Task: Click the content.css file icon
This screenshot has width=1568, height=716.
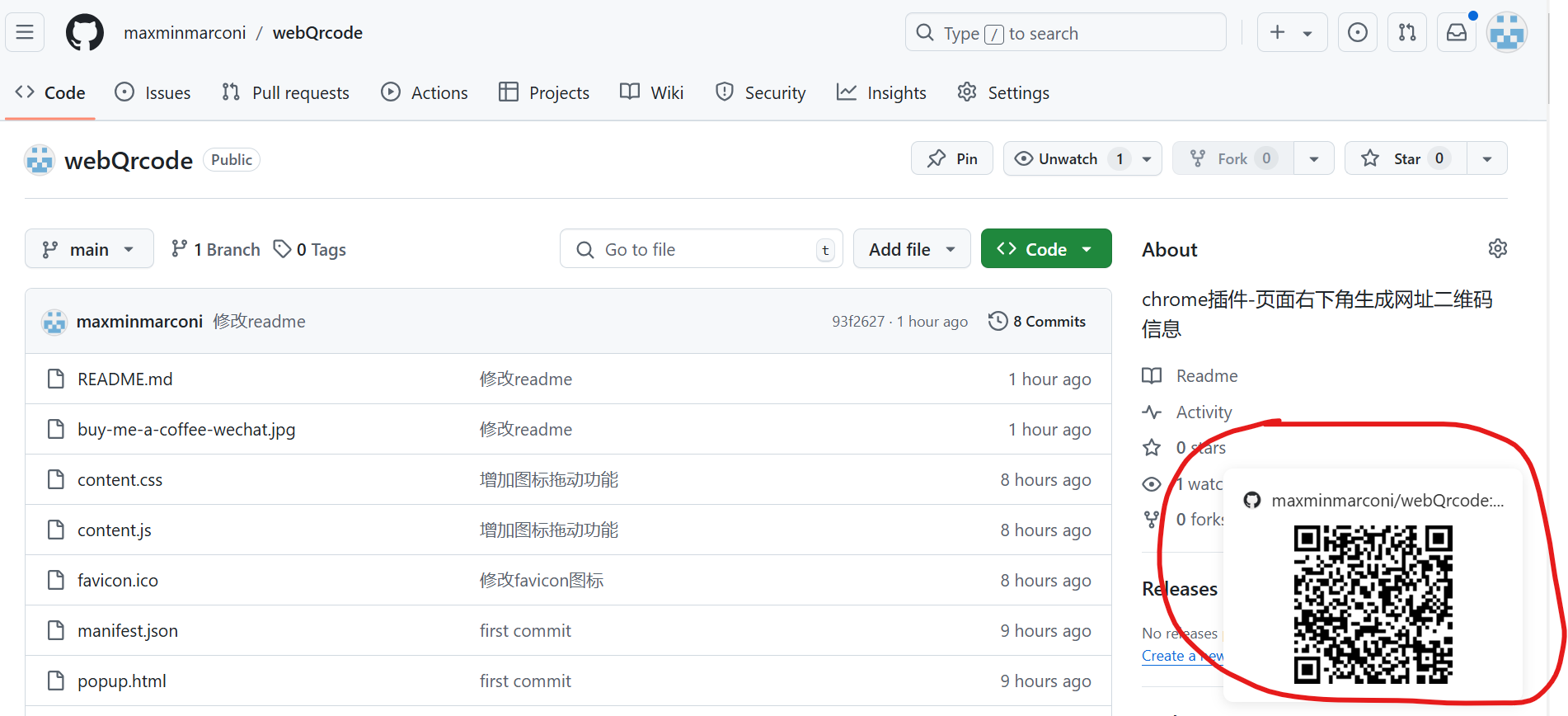Action: [x=56, y=479]
